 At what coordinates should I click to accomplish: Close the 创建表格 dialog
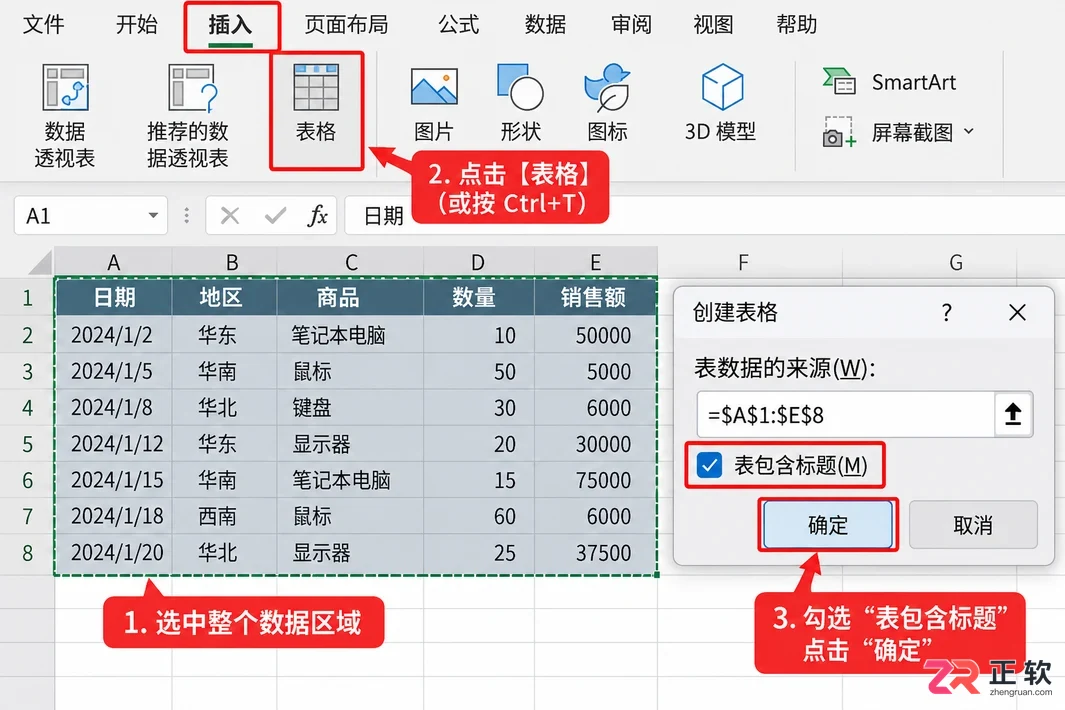(x=1017, y=313)
